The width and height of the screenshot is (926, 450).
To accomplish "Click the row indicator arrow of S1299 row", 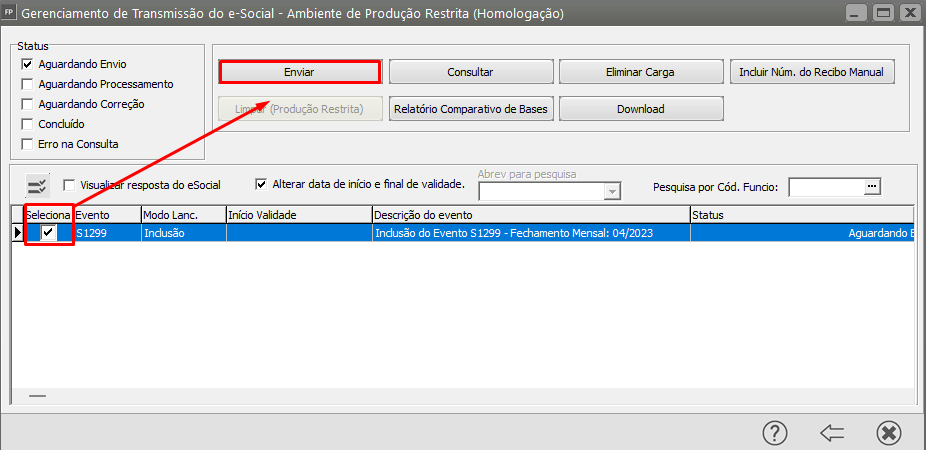I will 18,233.
